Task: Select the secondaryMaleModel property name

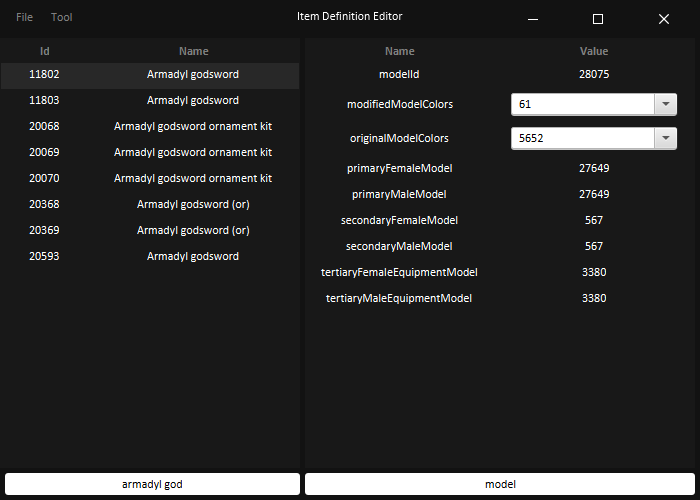Action: coord(399,246)
